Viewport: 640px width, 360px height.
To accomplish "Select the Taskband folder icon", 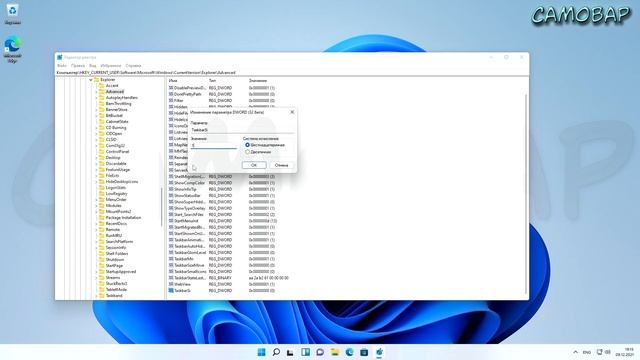I will 102,296.
